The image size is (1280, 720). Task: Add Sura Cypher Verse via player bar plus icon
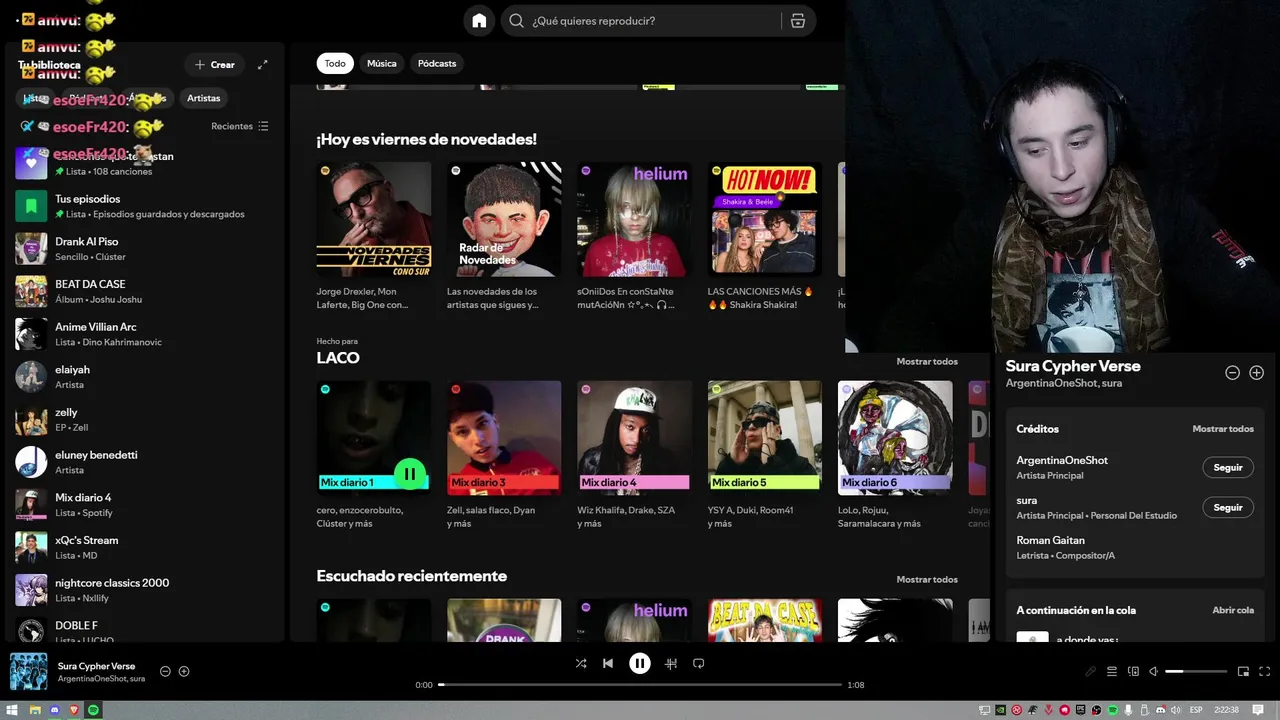184,671
